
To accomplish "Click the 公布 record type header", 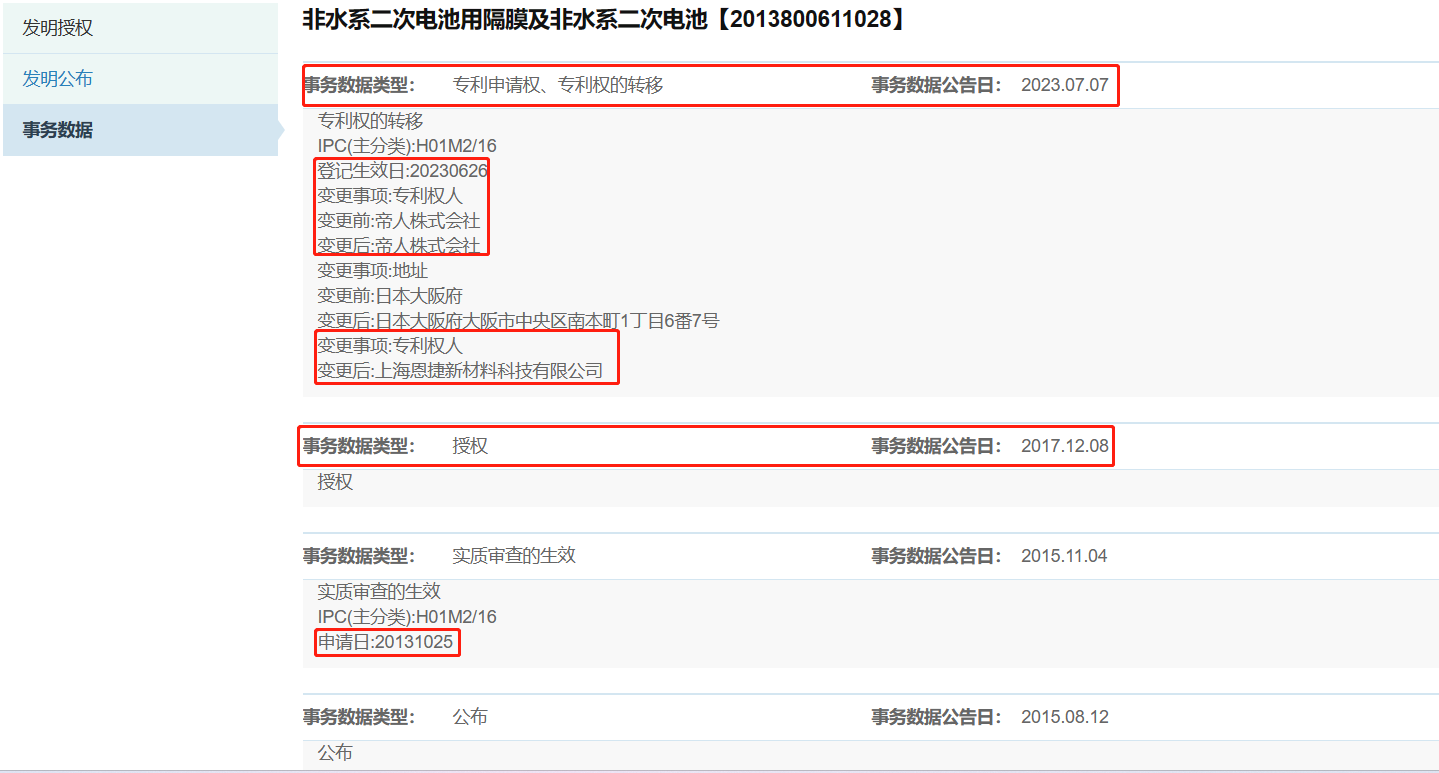I will click(x=469, y=717).
